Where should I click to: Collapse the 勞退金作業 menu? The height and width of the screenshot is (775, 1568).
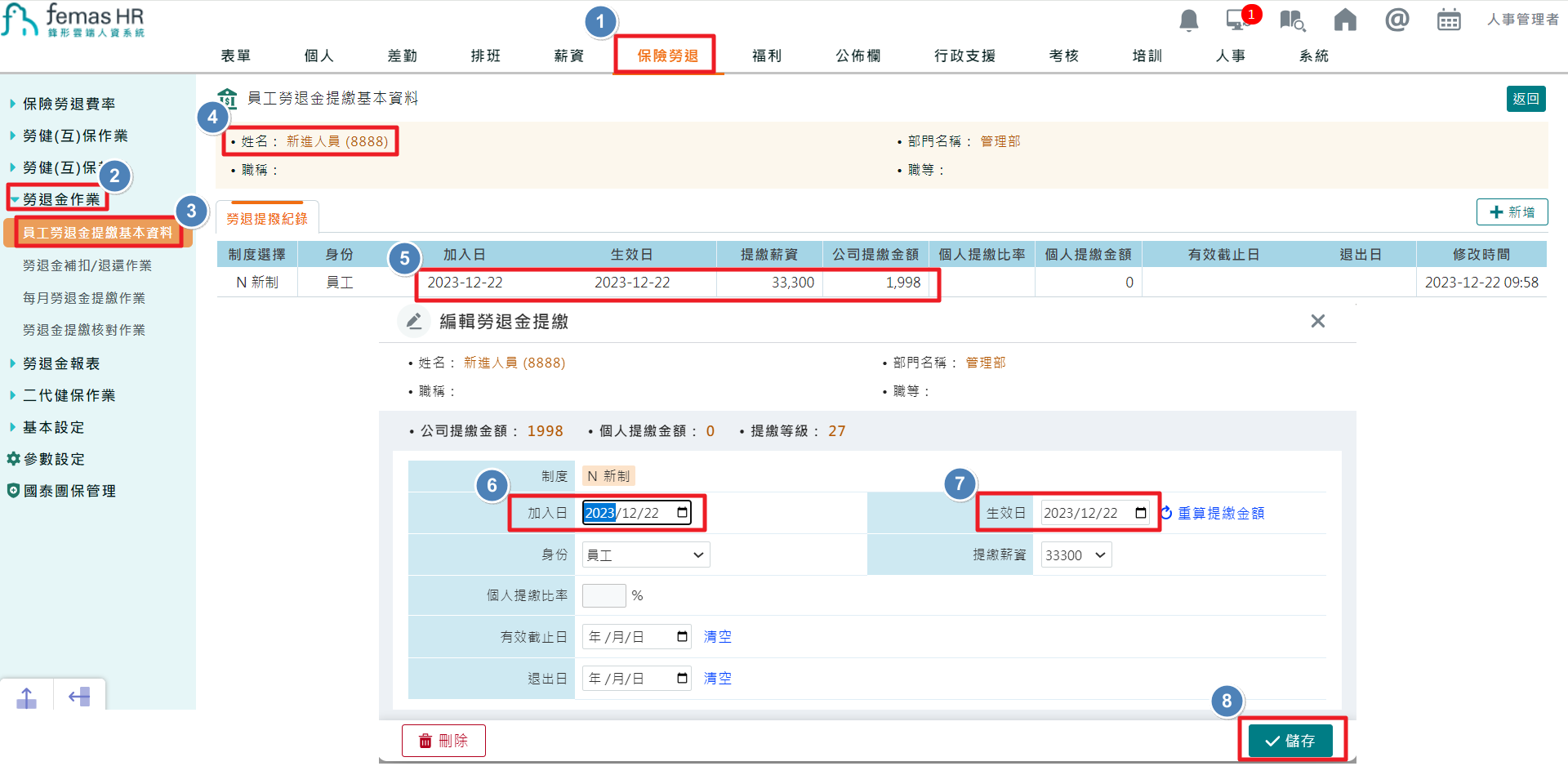[x=57, y=198]
